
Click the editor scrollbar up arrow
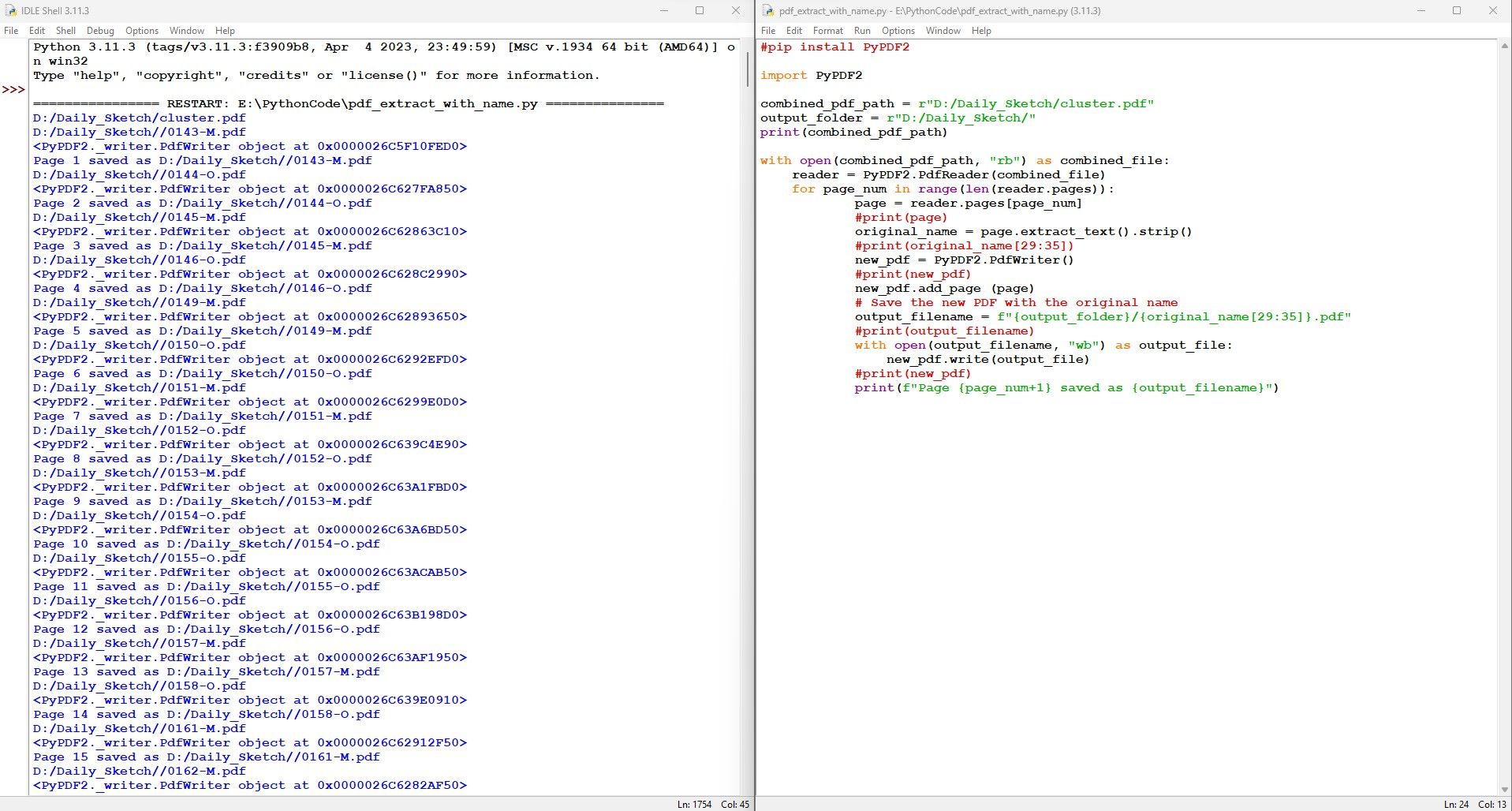pos(1504,47)
